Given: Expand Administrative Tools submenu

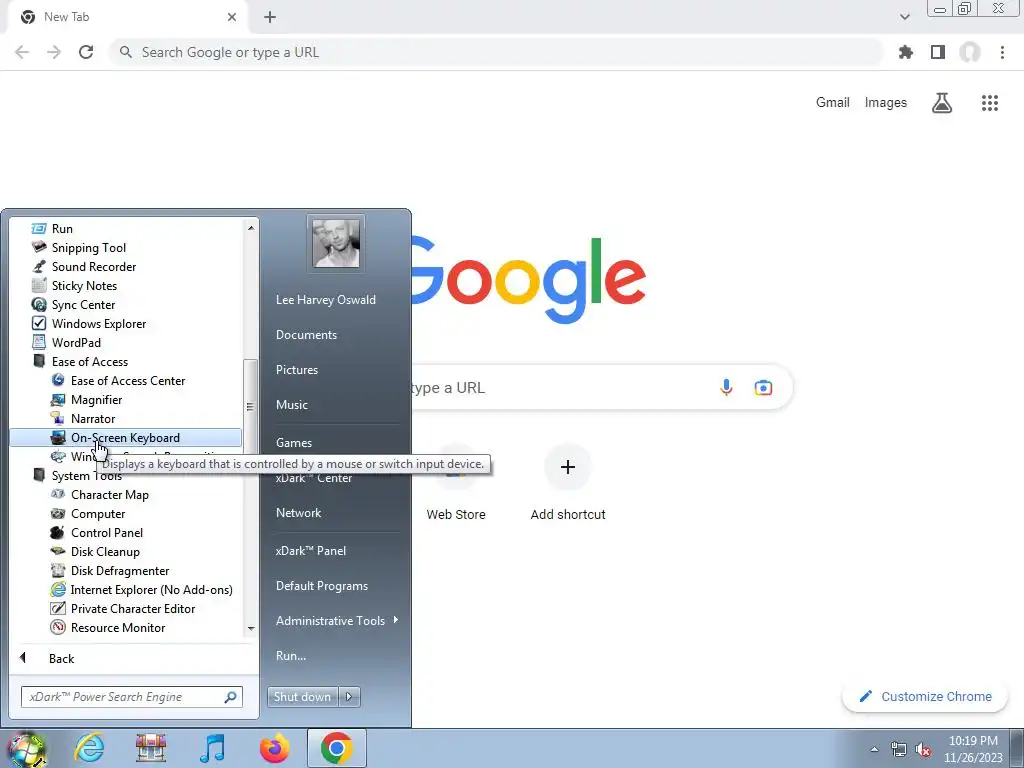Looking at the screenshot, I should [336, 620].
